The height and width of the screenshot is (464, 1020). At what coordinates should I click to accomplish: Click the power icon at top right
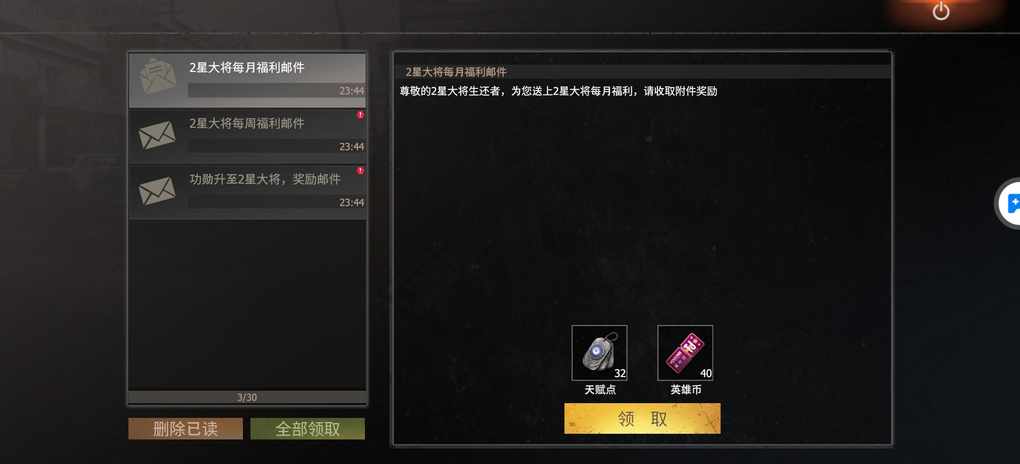click(x=941, y=11)
